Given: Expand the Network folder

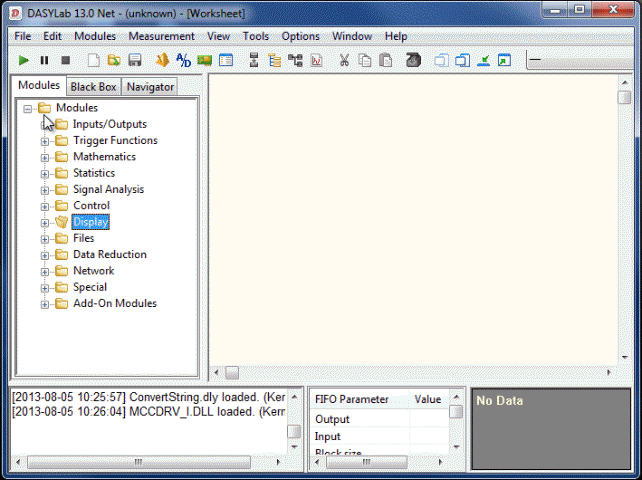Looking at the screenshot, I should coord(45,272).
